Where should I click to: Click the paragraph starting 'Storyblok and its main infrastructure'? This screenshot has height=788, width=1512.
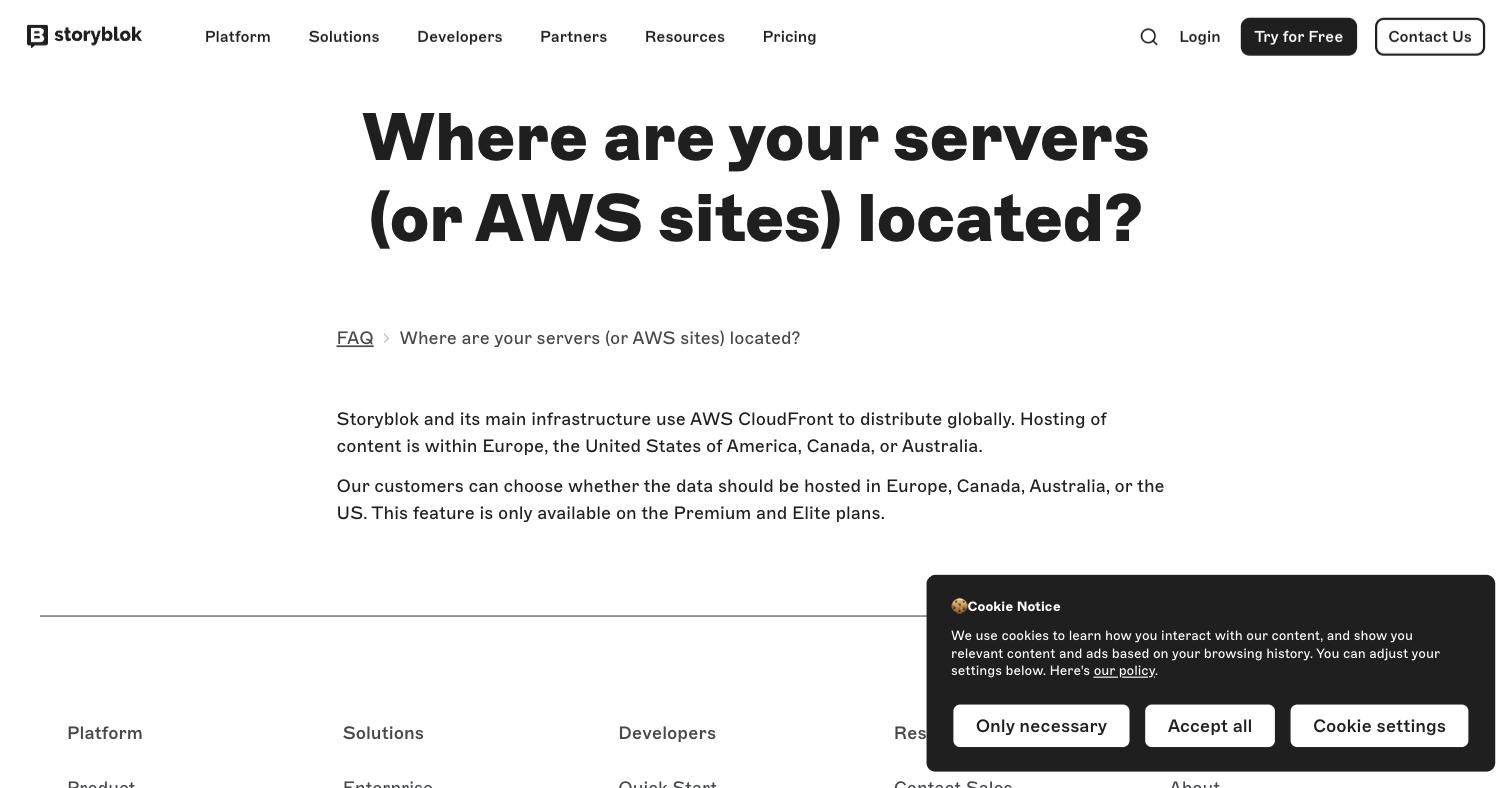pyautogui.click(x=722, y=433)
